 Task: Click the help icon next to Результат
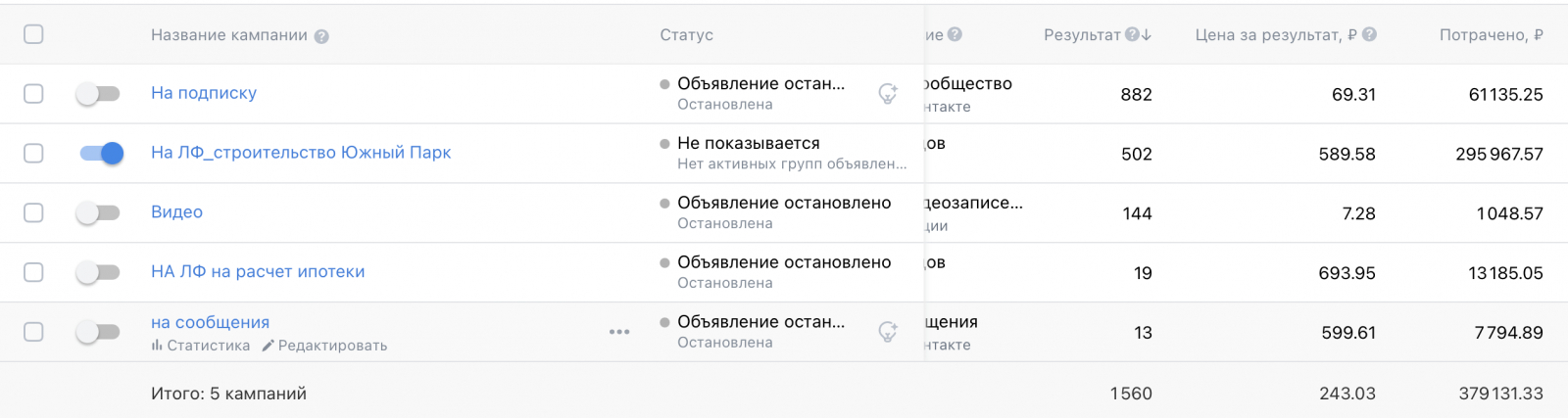coord(1132,34)
